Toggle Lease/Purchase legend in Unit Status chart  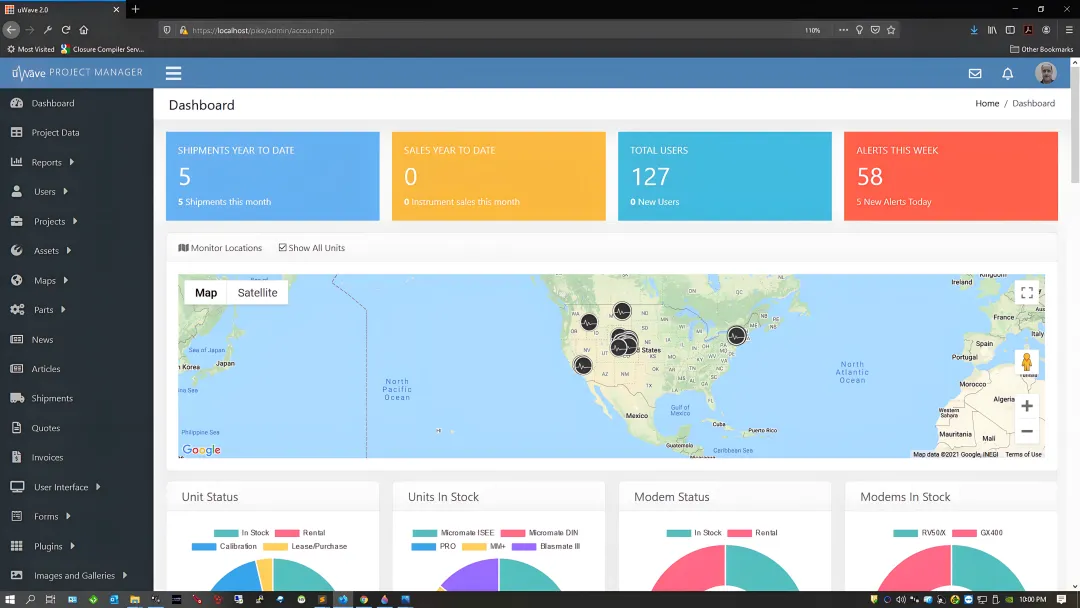click(305, 547)
